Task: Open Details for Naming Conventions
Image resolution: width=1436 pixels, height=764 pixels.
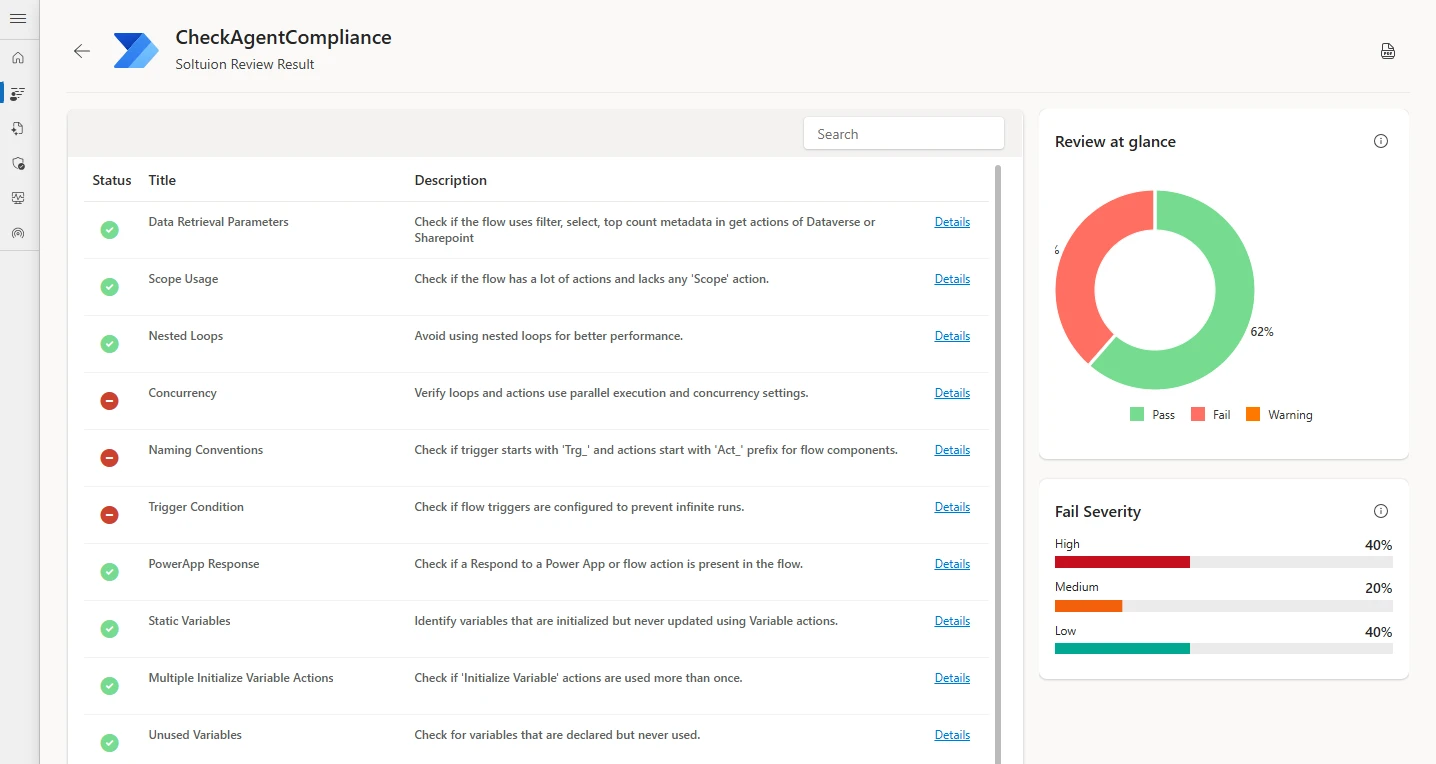Action: [951, 449]
